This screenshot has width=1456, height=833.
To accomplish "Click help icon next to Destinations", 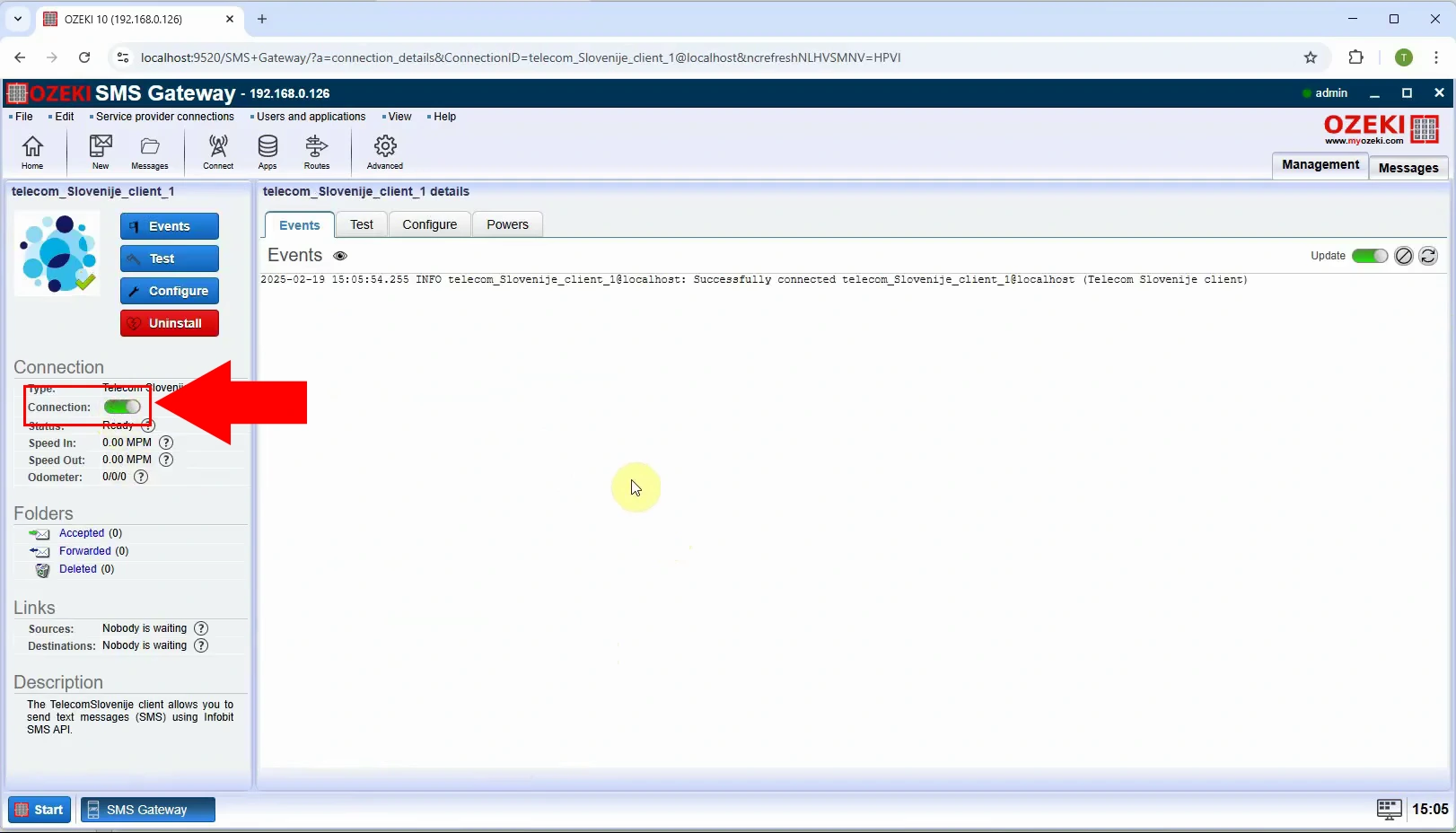I will tap(201, 645).
